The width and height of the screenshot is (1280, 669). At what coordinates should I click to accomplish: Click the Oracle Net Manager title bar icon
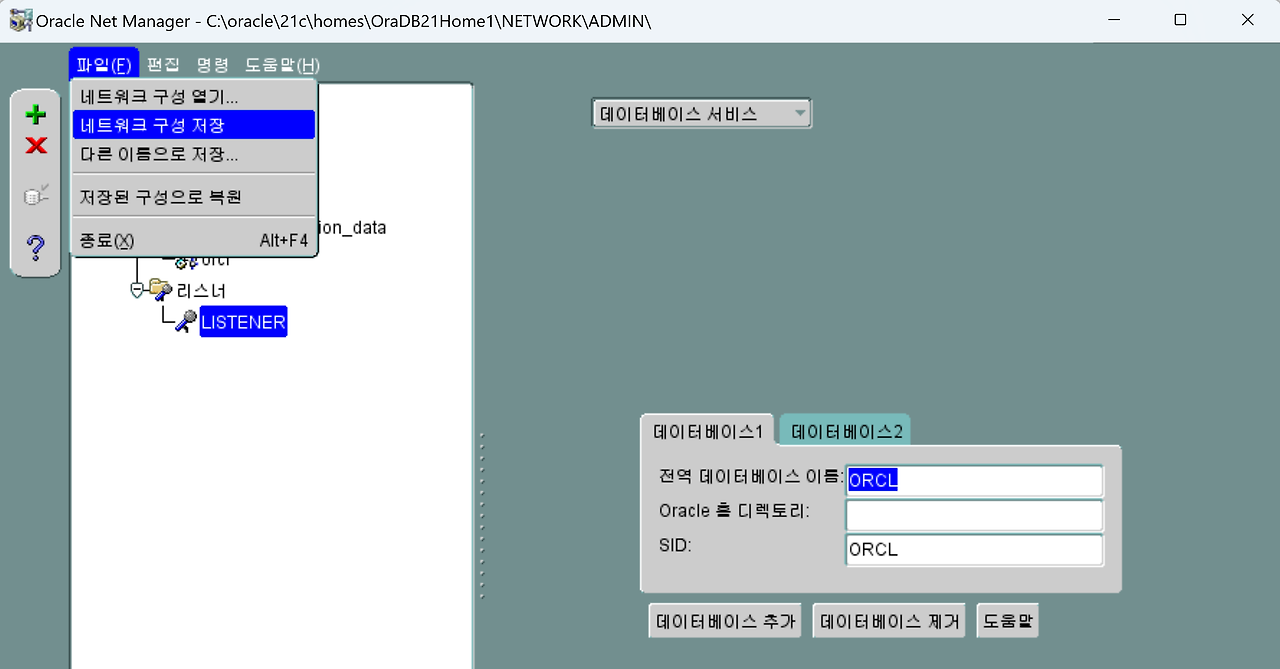point(19,20)
